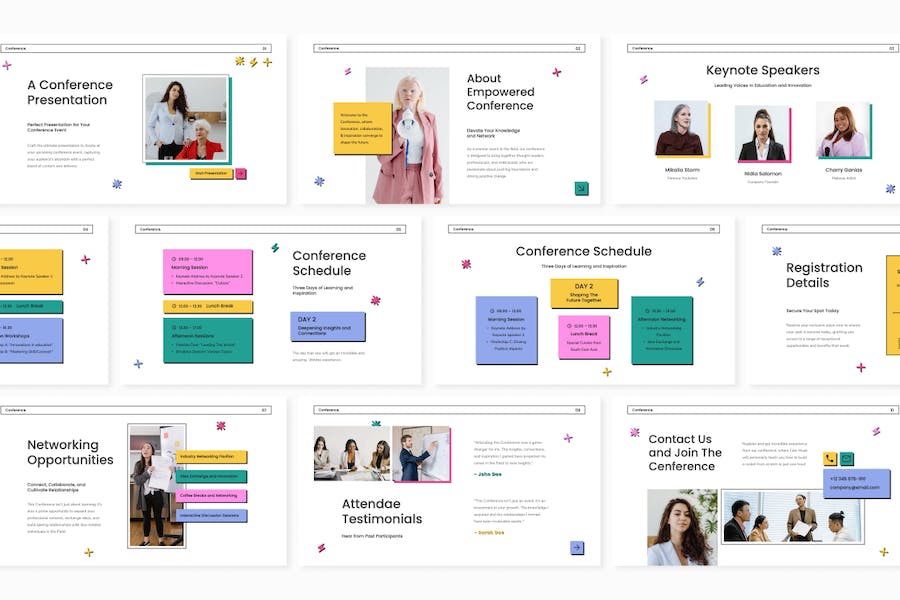
Task: Select the yellow Lunch Break bar
Action: point(207,306)
